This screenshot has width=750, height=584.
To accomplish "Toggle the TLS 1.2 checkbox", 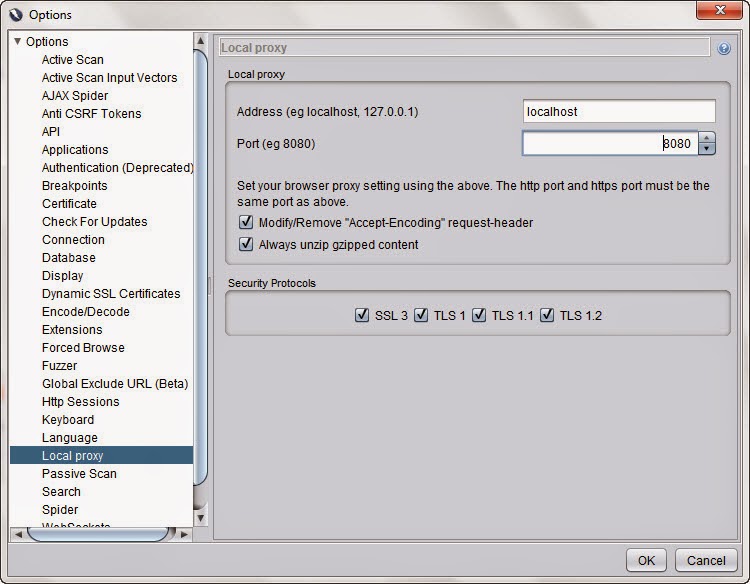I will point(547,315).
